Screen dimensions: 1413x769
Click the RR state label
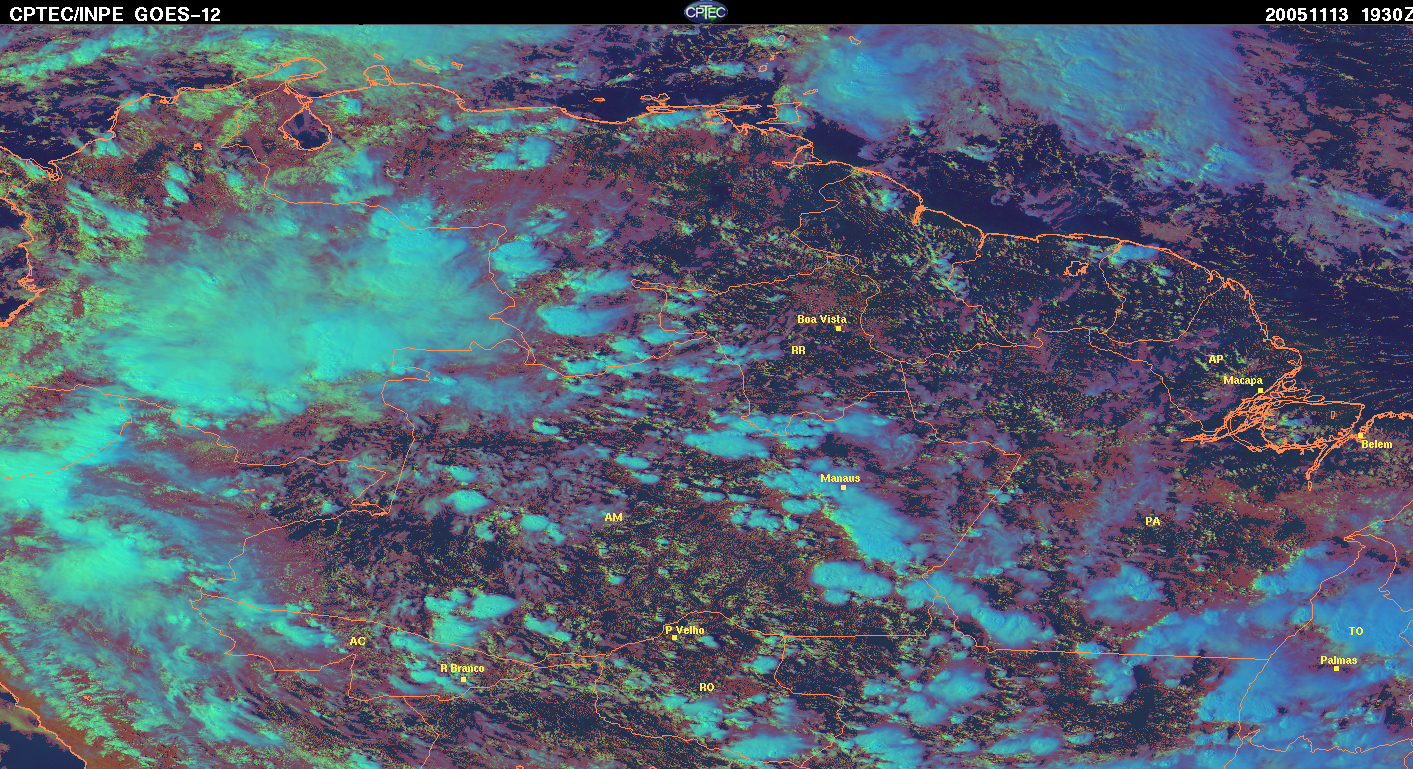tap(798, 351)
